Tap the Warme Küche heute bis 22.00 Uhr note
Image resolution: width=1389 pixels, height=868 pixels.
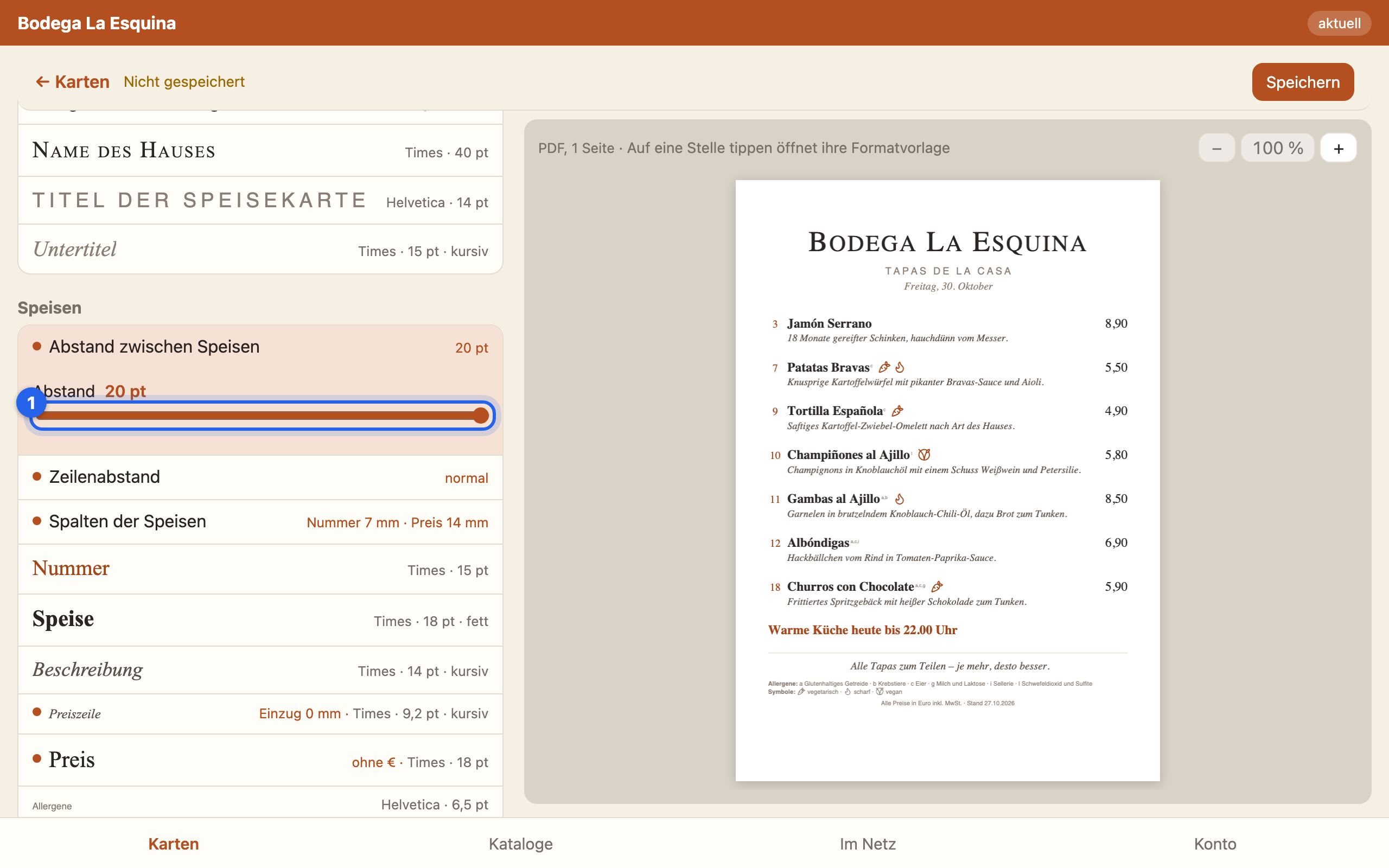coord(862,630)
